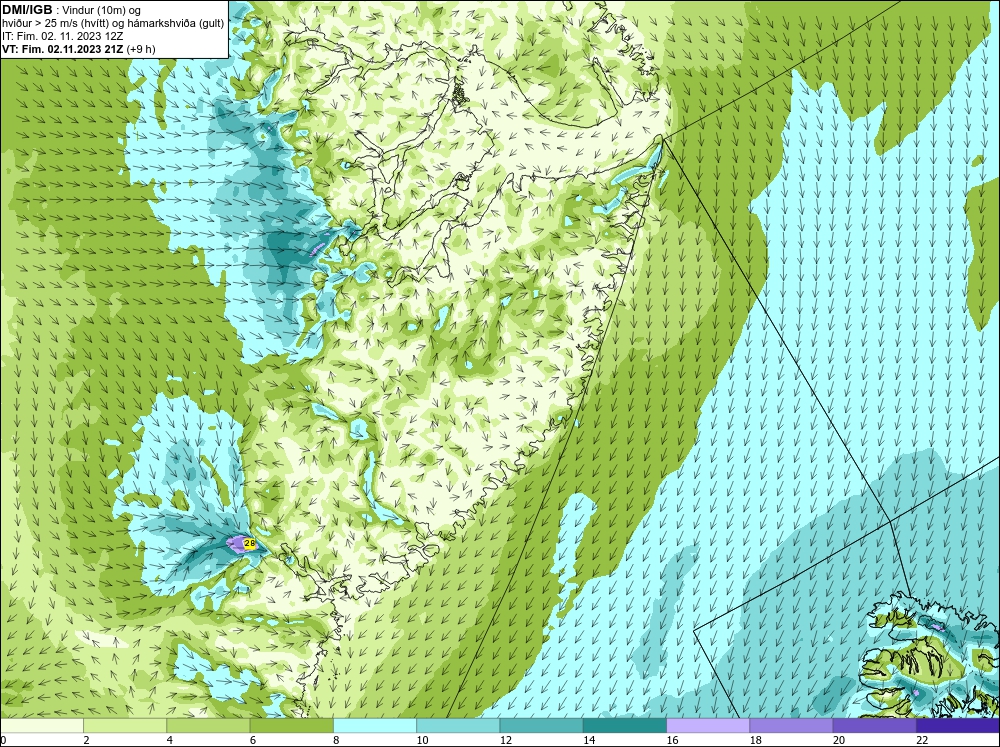
Task: Click the yellow 28 max gust label
Action: 250,544
